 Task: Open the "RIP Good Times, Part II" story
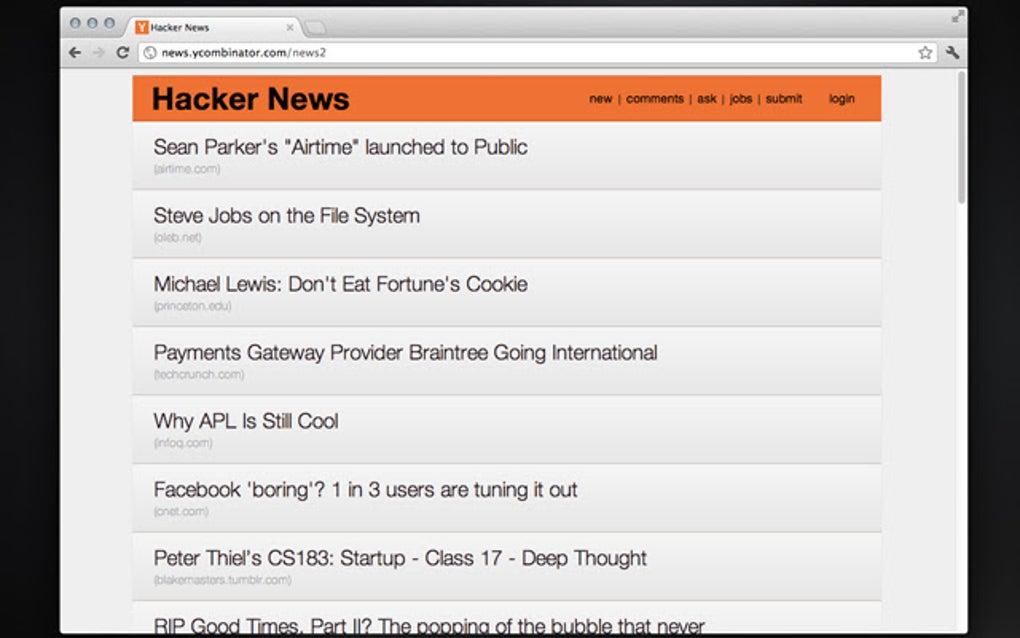point(429,626)
